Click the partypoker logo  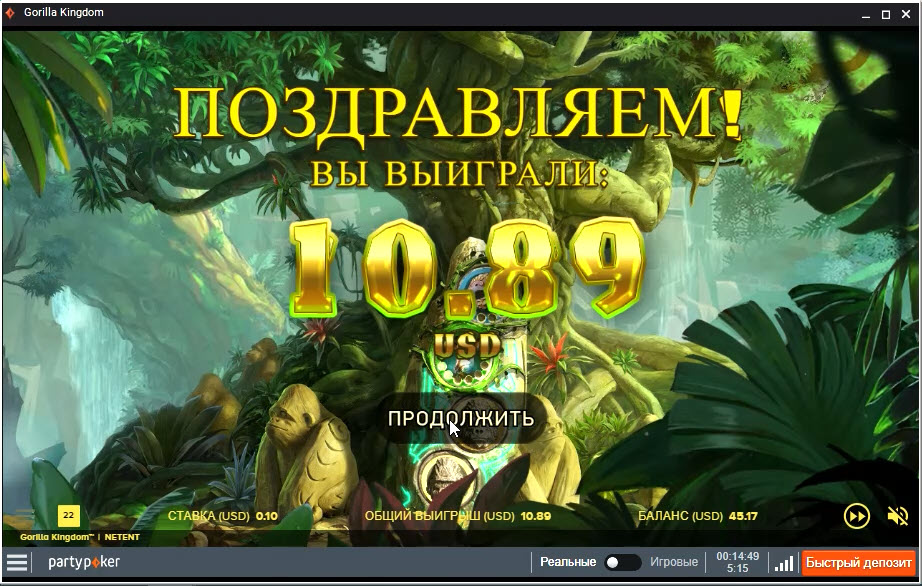[x=84, y=562]
